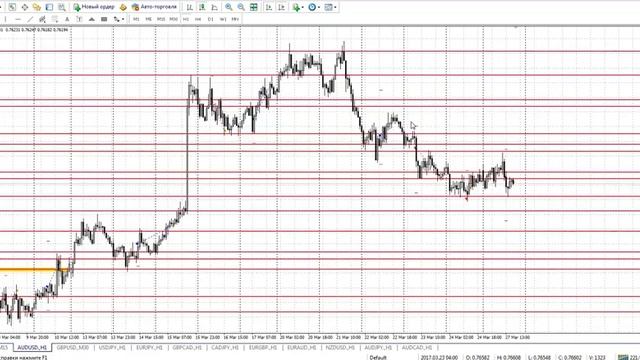
Task: Set timeframe to W1
Action: pyautogui.click(x=223, y=19)
